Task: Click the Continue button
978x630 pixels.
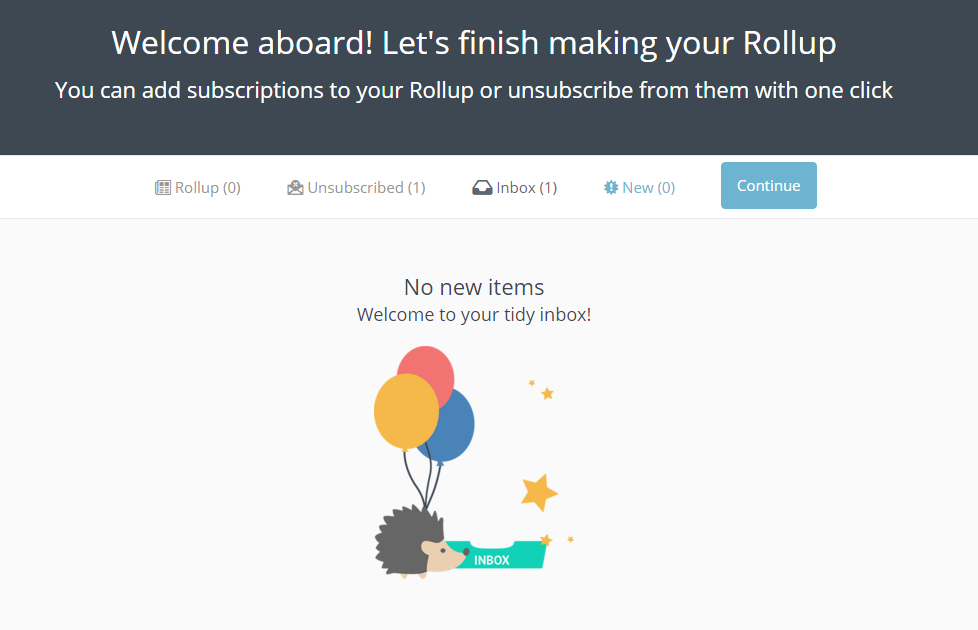Action: pyautogui.click(x=768, y=186)
